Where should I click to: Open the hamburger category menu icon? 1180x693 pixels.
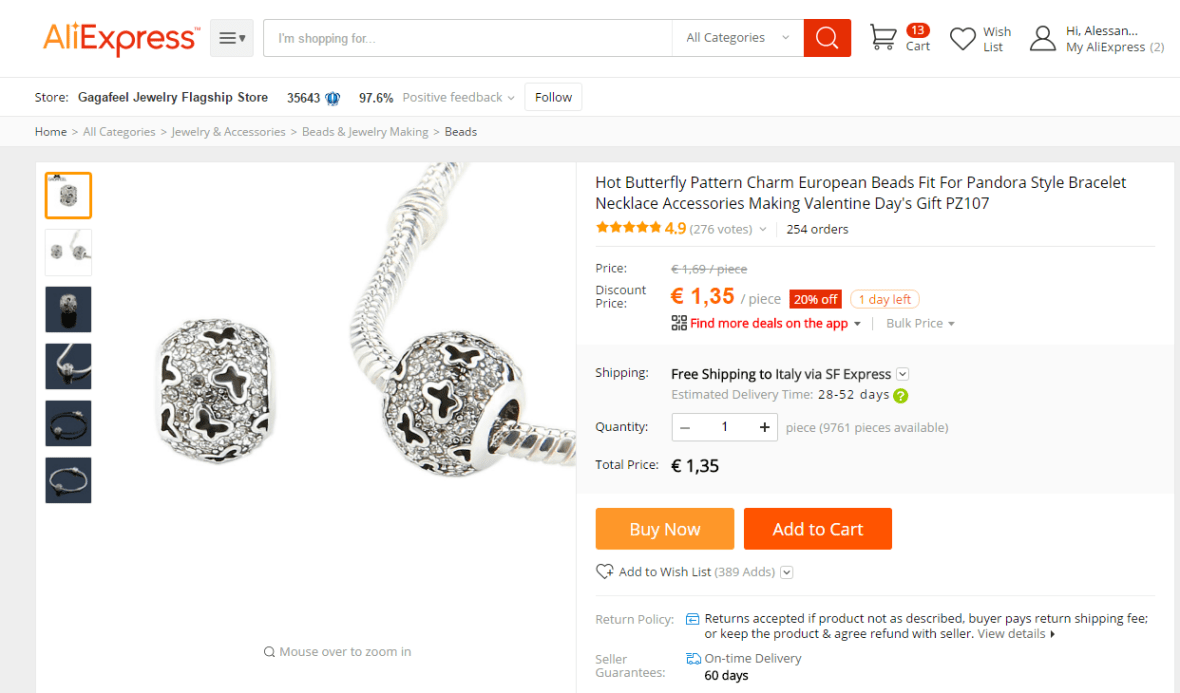(231, 38)
